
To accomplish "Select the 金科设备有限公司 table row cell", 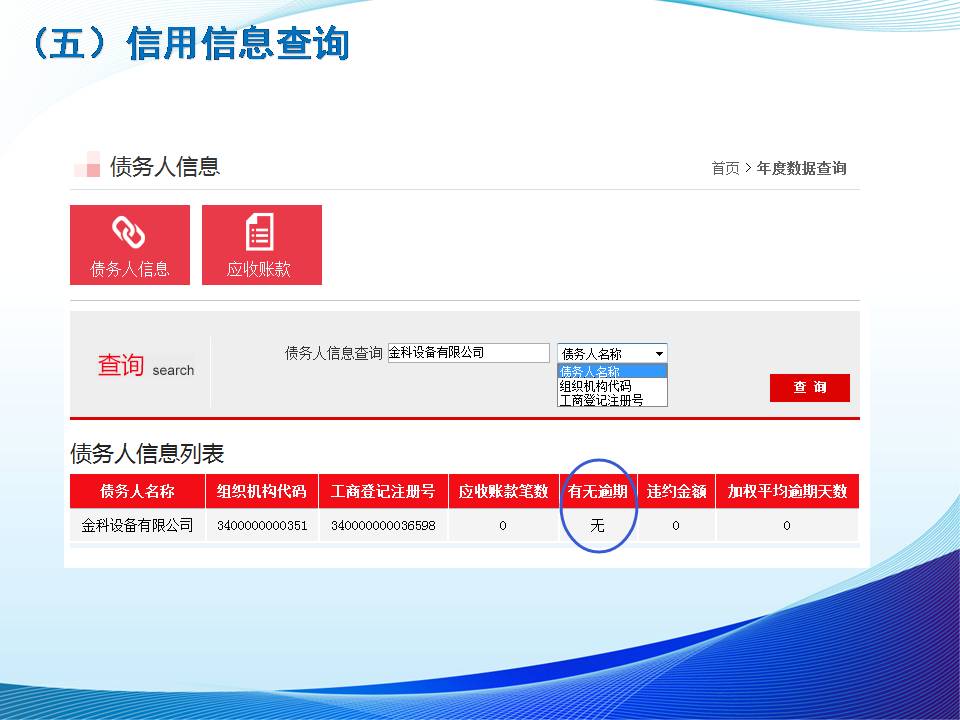I will [137, 525].
